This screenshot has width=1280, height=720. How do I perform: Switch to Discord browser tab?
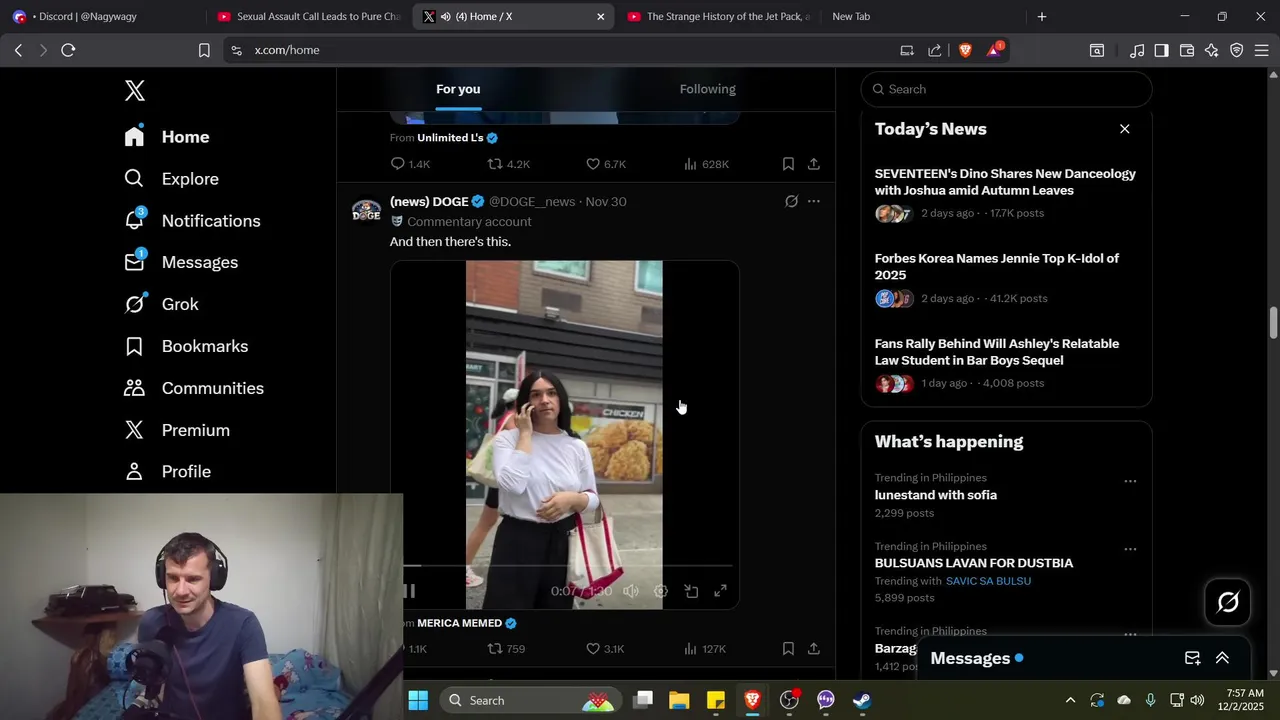[103, 16]
